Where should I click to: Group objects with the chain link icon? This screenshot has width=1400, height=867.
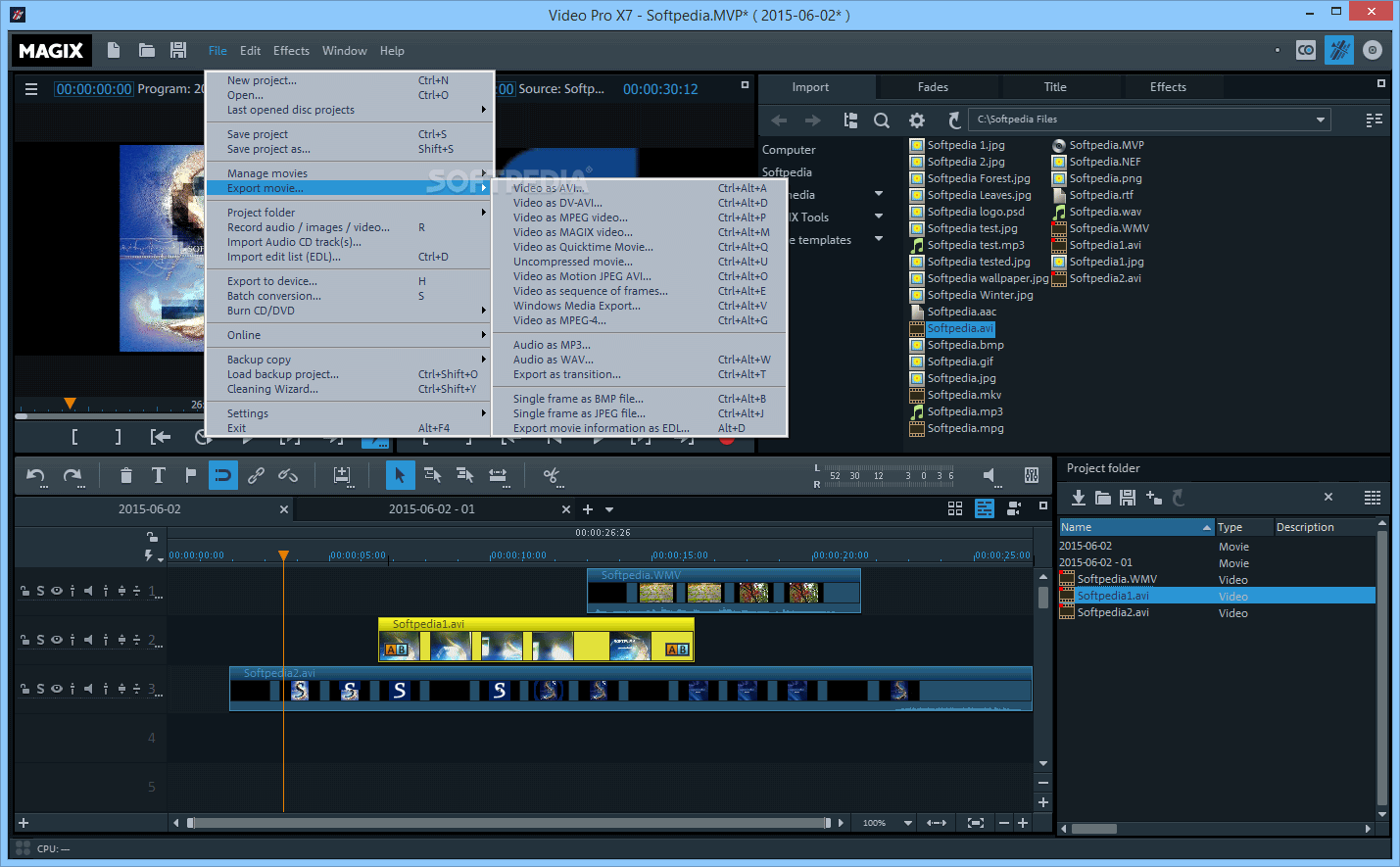pyautogui.click(x=256, y=475)
